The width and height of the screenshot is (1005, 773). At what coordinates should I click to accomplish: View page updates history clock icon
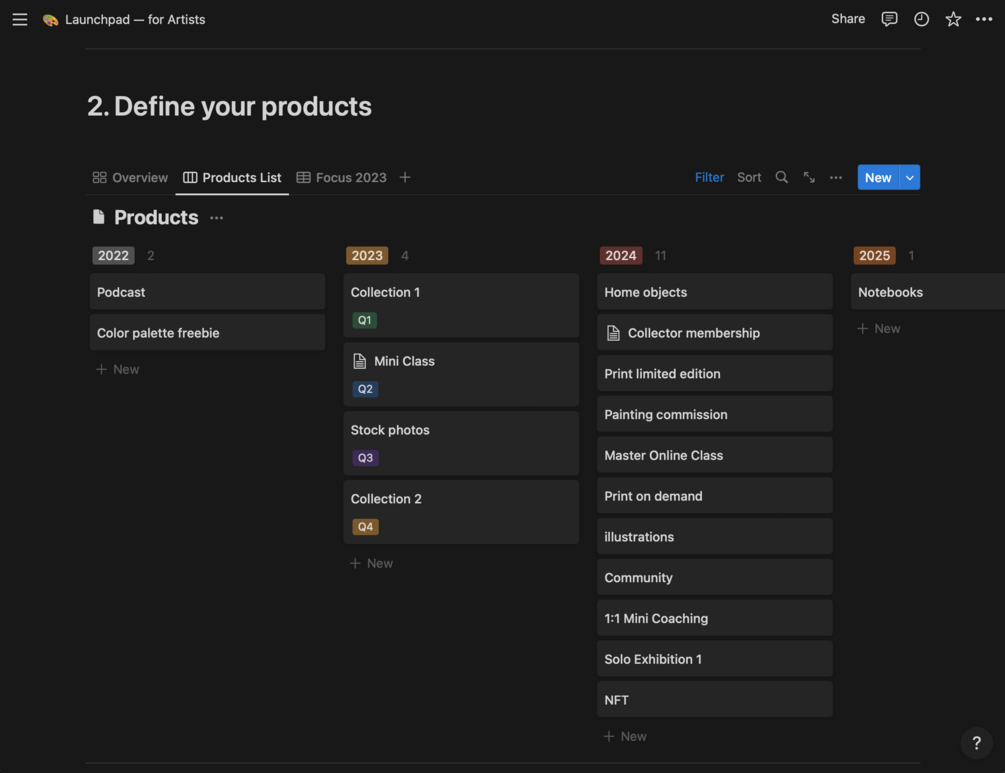(x=921, y=19)
